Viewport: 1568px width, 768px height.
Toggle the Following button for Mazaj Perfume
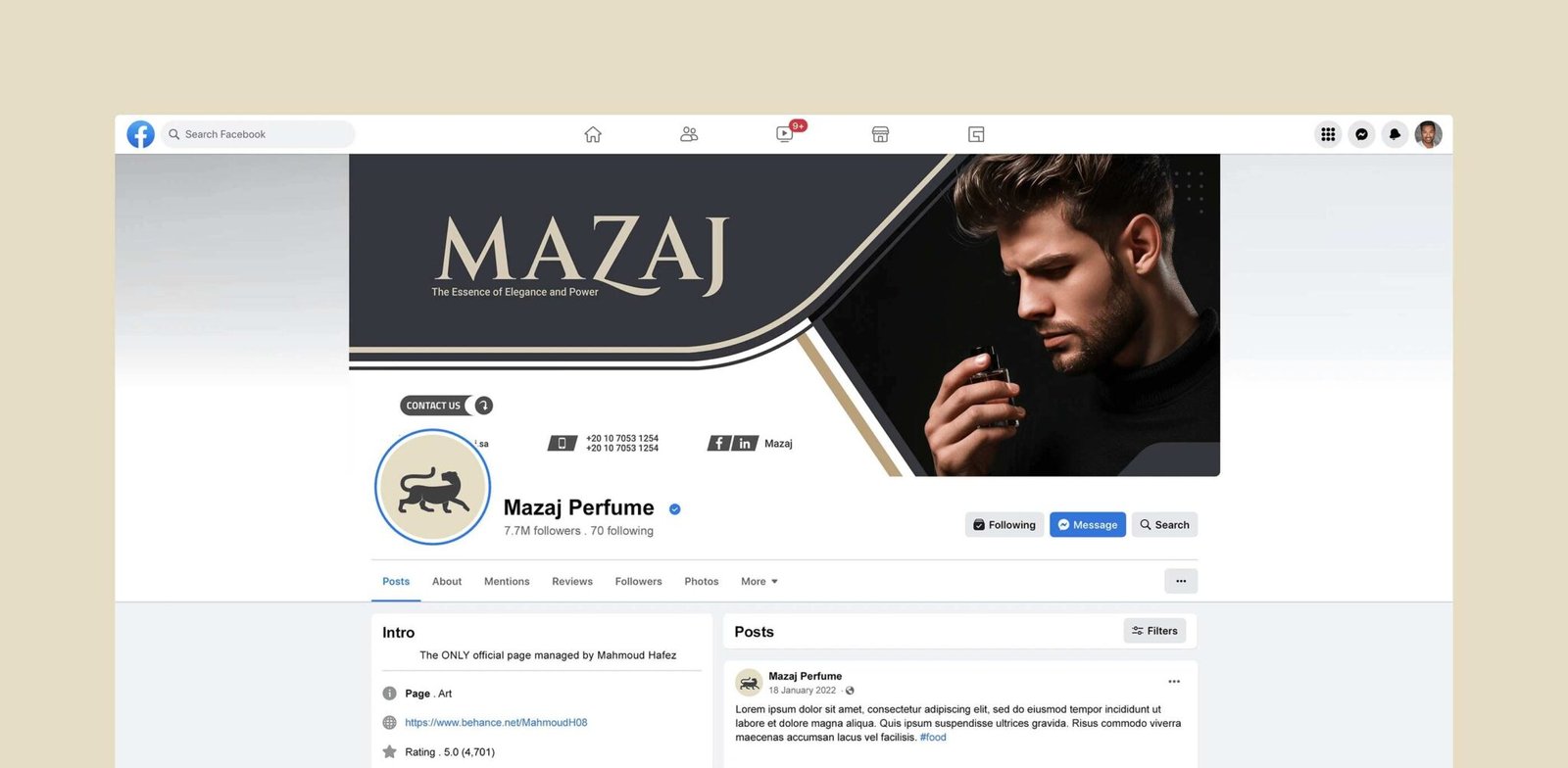1004,525
